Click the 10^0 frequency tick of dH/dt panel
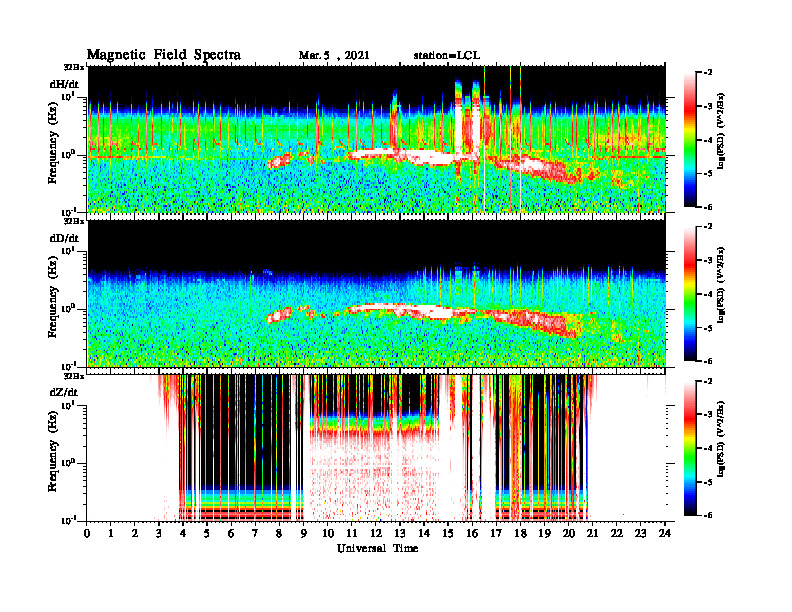The height and width of the screenshot is (612, 792). click(68, 154)
